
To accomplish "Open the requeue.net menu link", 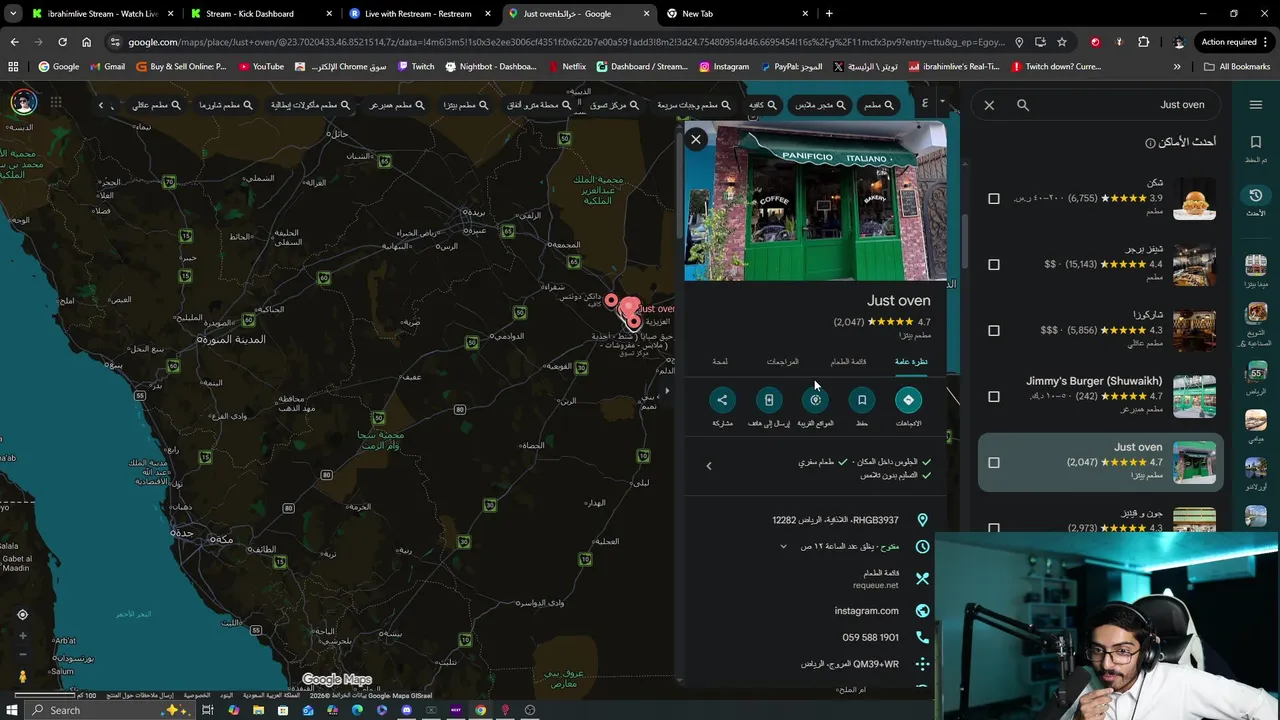I will pos(875,586).
